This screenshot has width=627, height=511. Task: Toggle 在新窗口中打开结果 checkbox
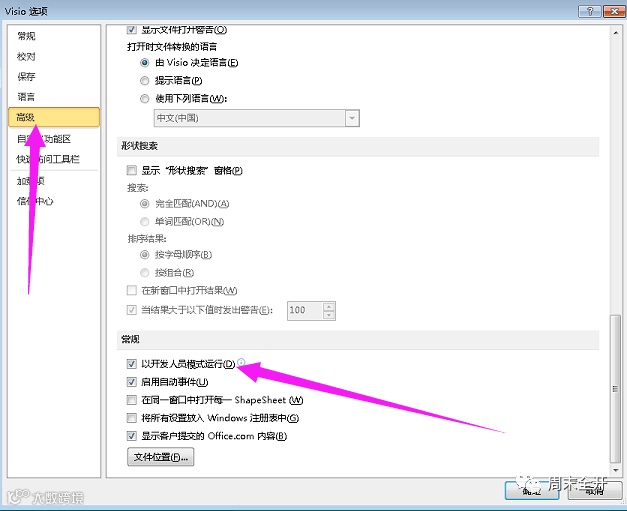(132, 290)
